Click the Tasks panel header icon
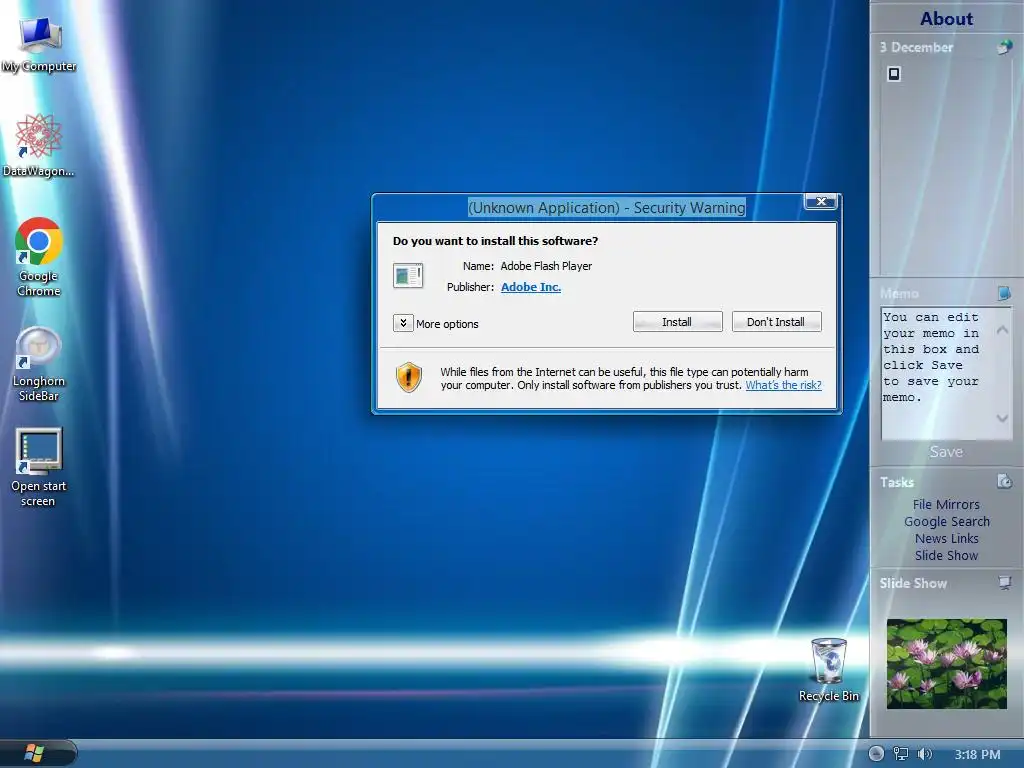 pos(1004,481)
